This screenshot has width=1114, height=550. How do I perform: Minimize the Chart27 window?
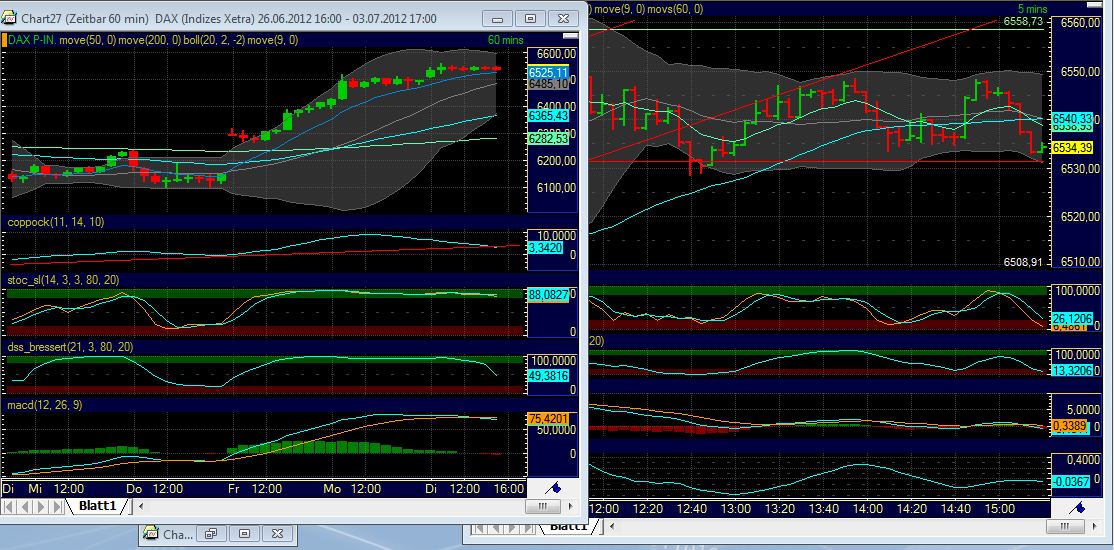pyautogui.click(x=498, y=18)
